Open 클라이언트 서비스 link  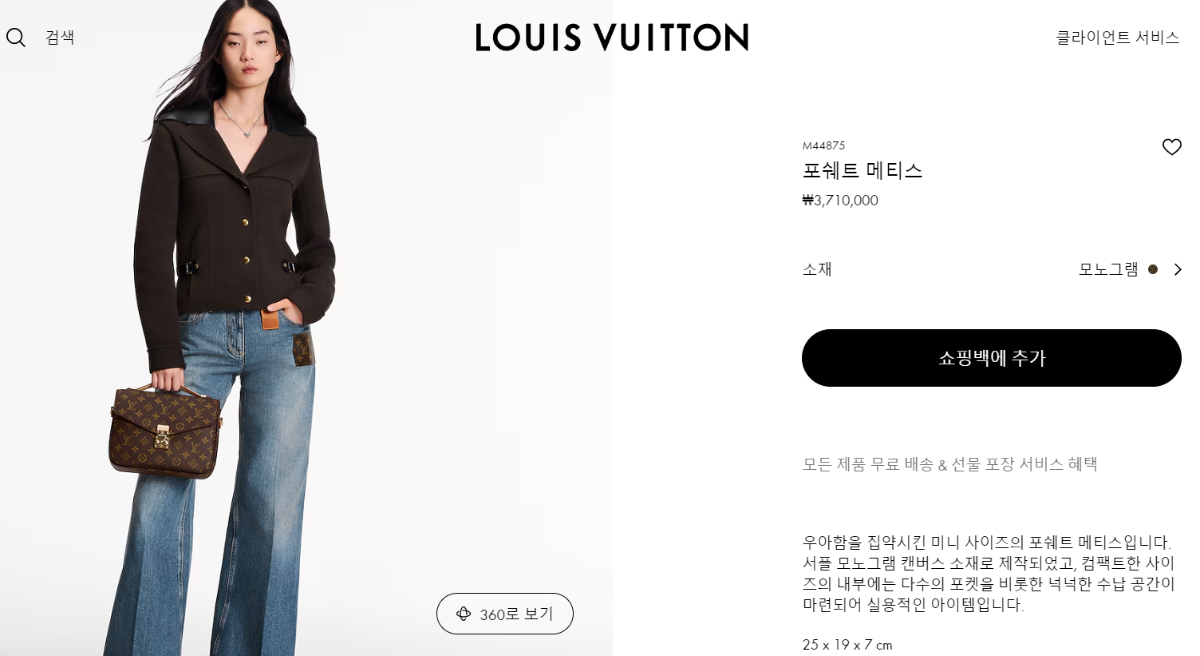[x=1118, y=38]
